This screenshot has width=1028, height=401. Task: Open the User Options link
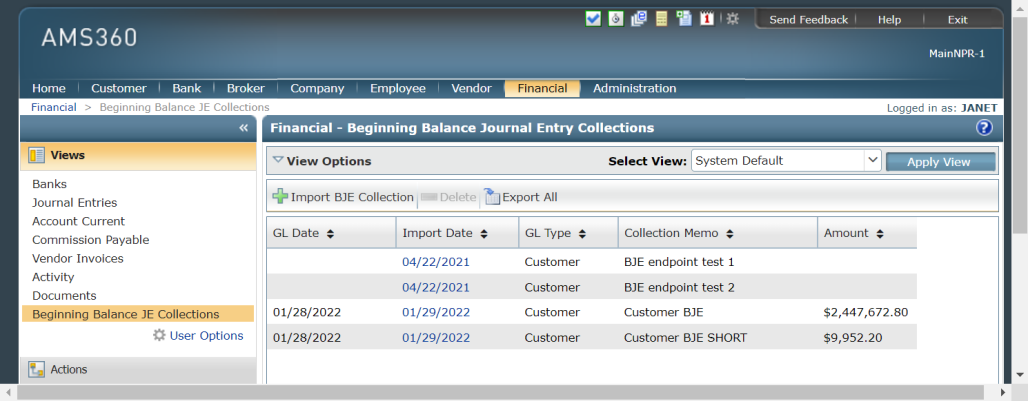(207, 335)
